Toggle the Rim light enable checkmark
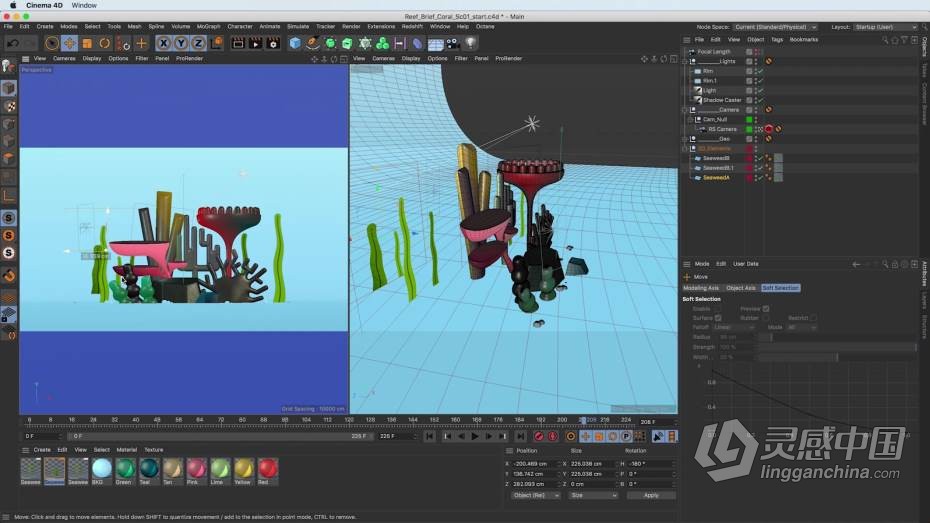Viewport: 930px width, 523px height. (x=760, y=71)
